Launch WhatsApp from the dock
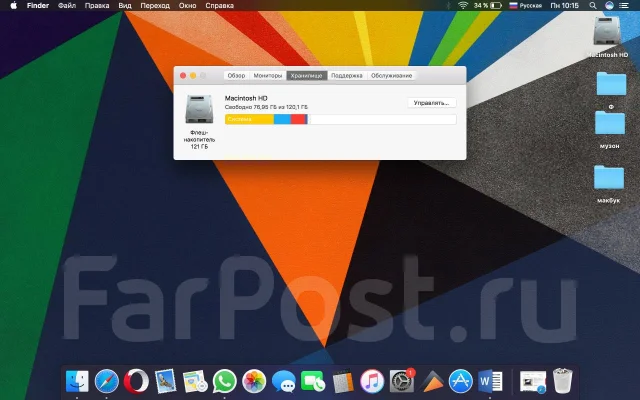640x400 pixels. [x=224, y=381]
